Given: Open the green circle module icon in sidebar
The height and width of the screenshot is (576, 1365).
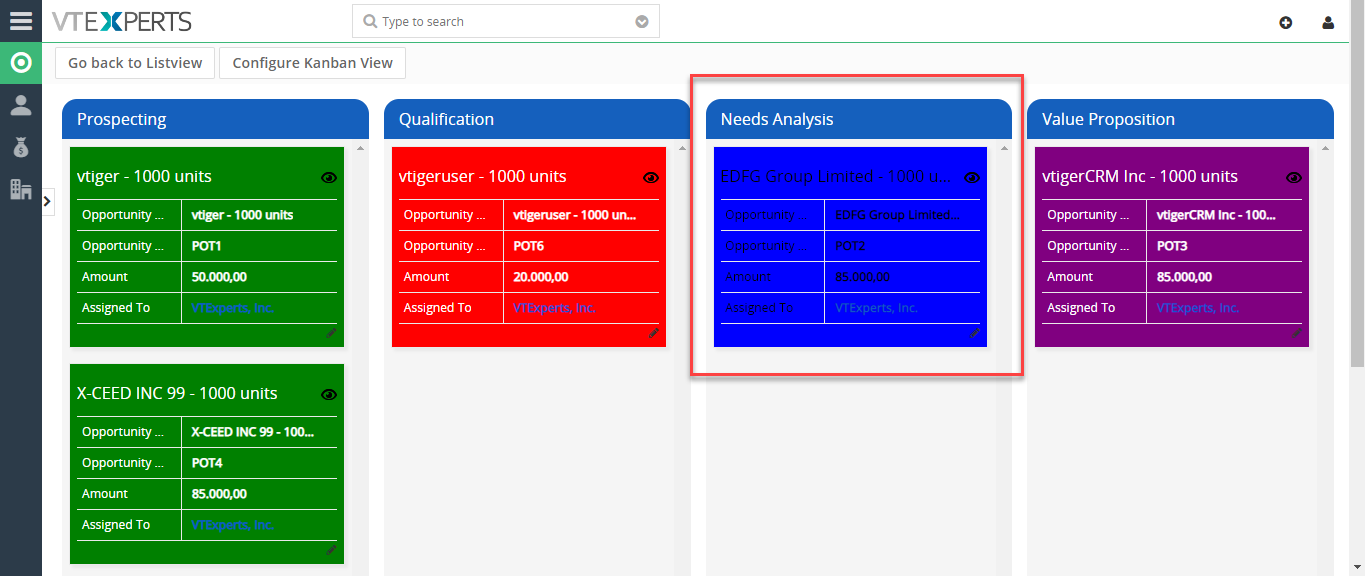Looking at the screenshot, I should pyautogui.click(x=21, y=63).
